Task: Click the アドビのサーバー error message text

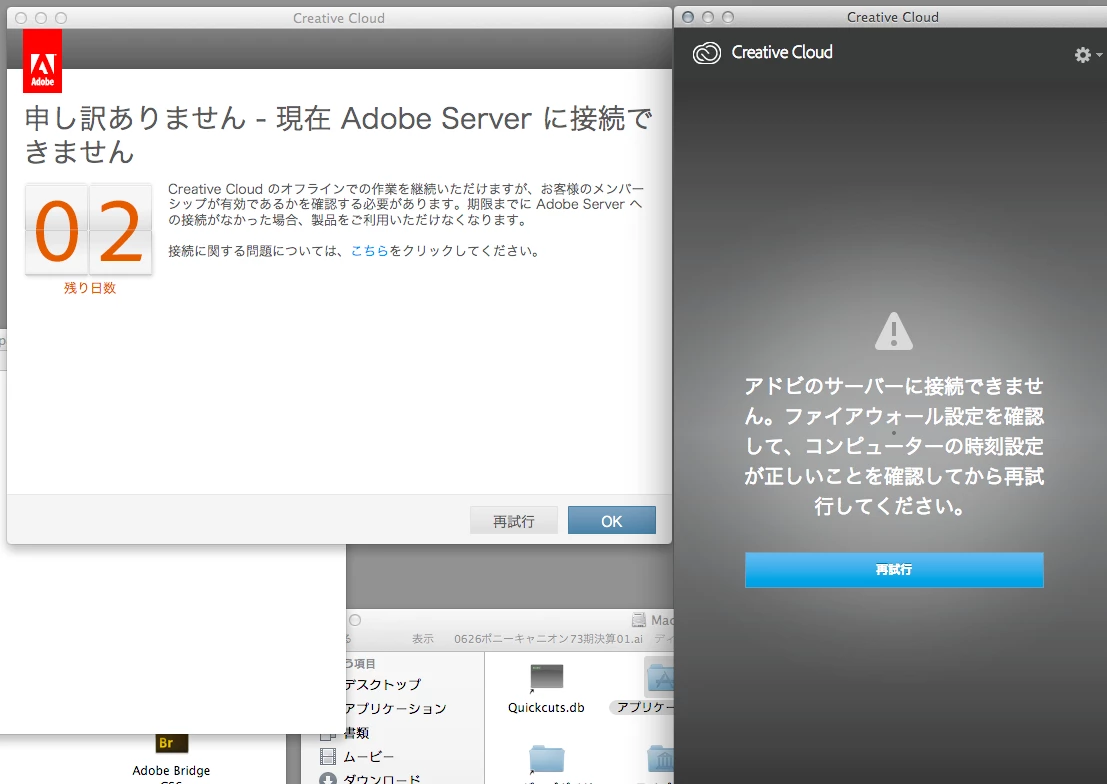Action: (894, 446)
